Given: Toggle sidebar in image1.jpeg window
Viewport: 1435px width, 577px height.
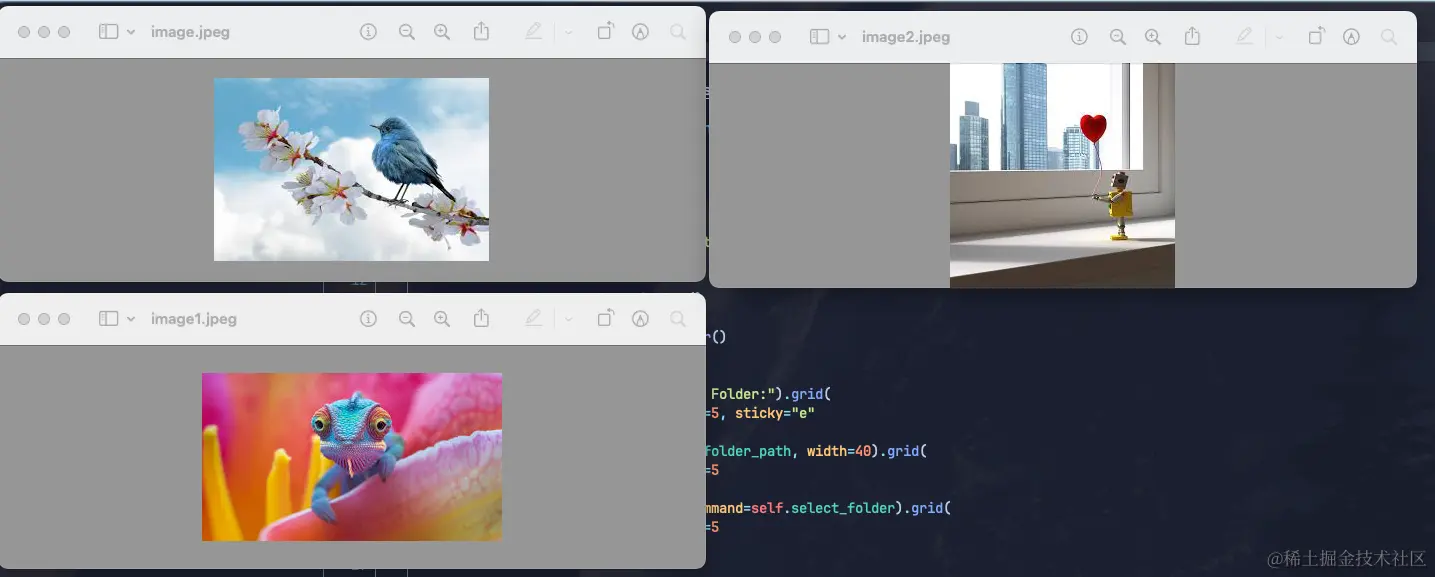Looking at the screenshot, I should click(109, 319).
